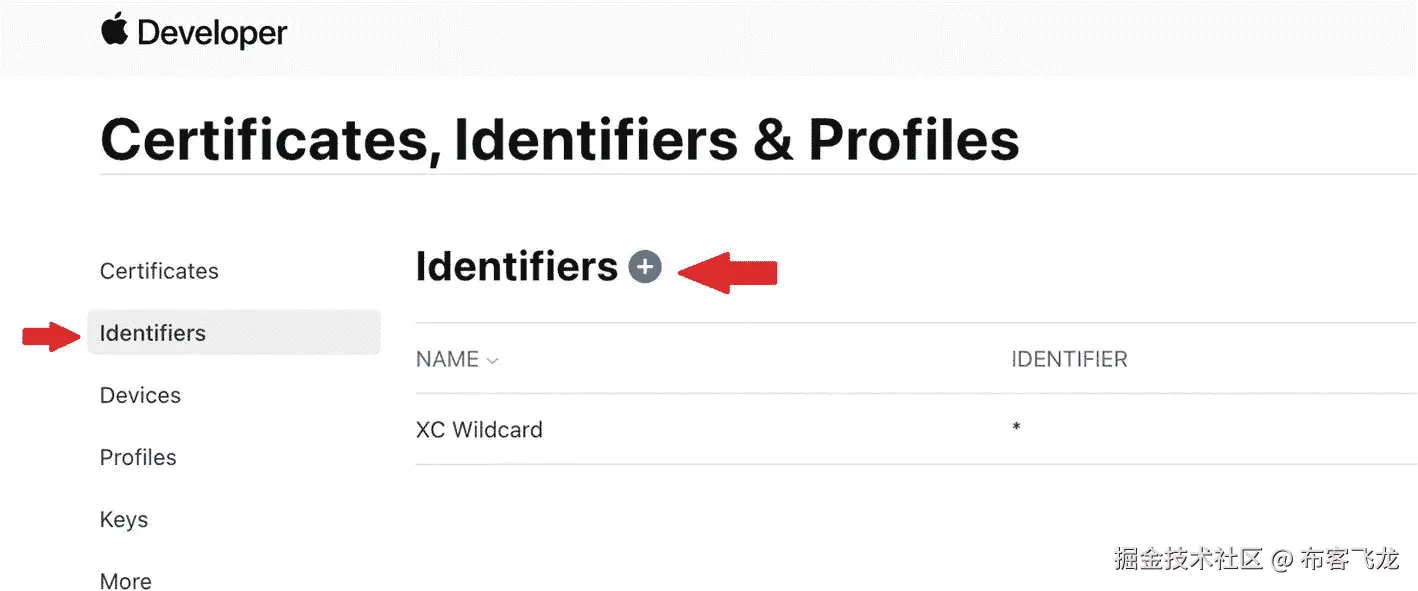
Task: Click the 布客飞龙 author watermark
Action: [x=1349, y=558]
